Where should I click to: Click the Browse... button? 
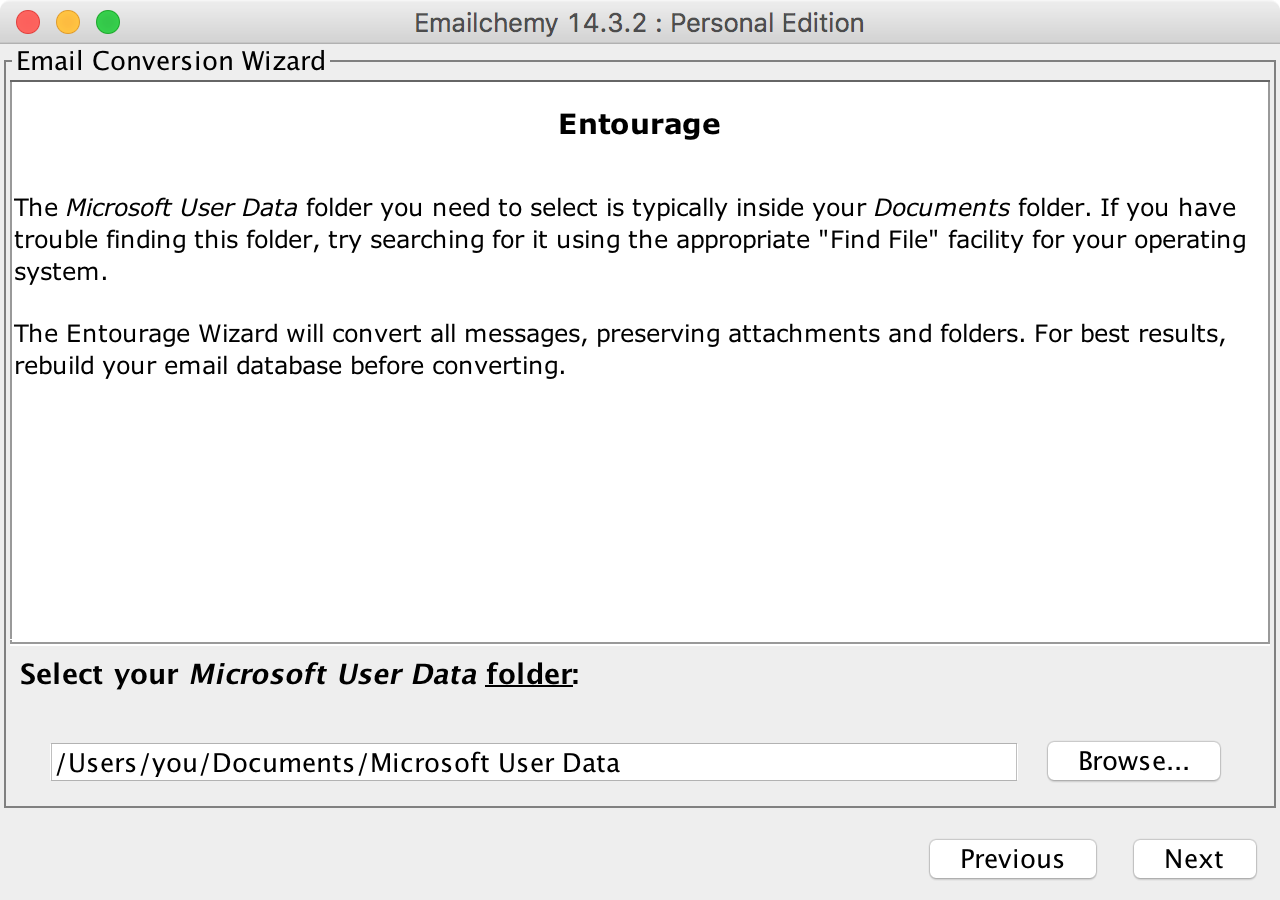[1133, 762]
